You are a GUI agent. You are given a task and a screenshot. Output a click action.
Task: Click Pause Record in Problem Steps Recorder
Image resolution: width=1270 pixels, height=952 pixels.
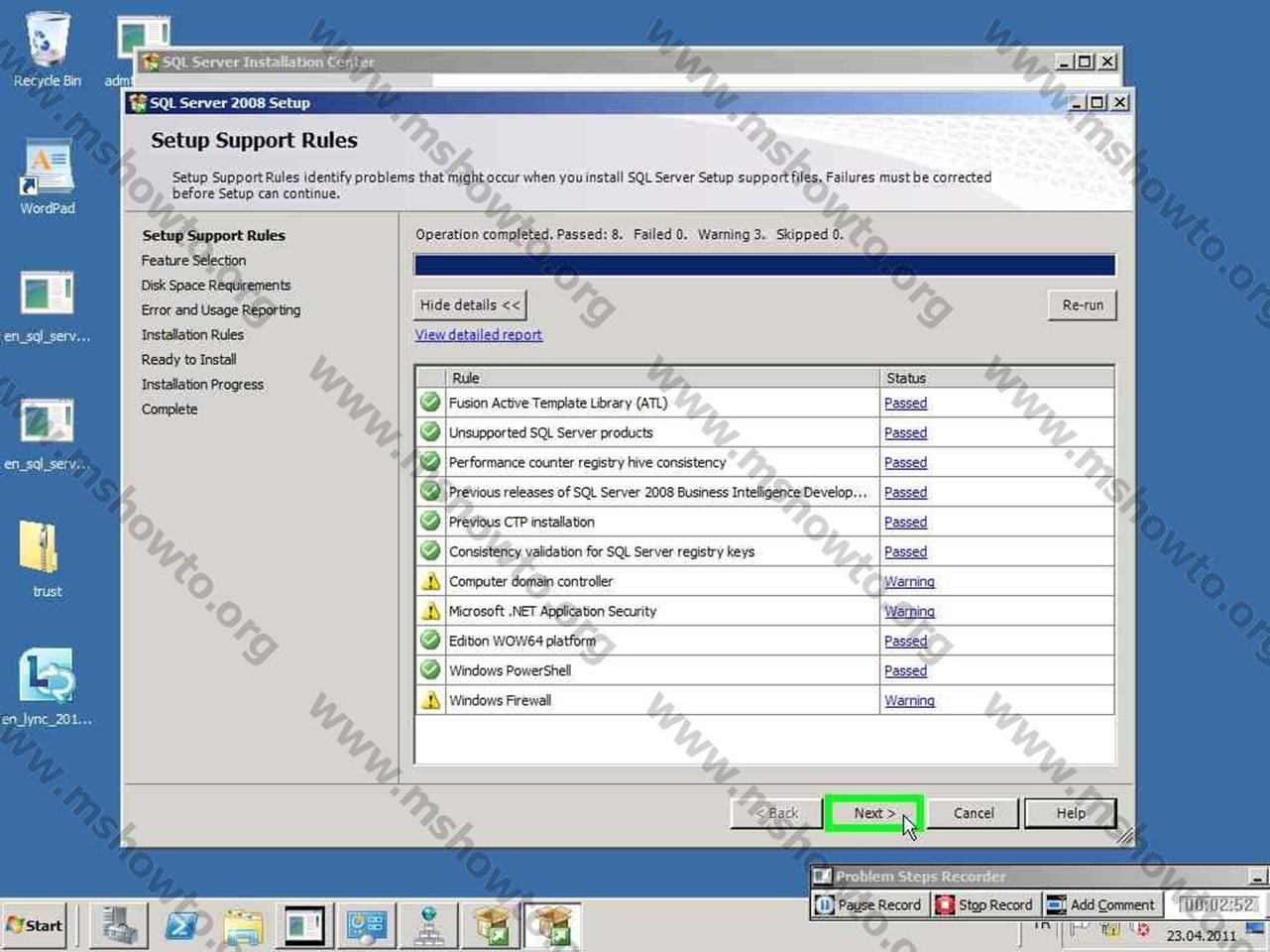click(x=868, y=904)
